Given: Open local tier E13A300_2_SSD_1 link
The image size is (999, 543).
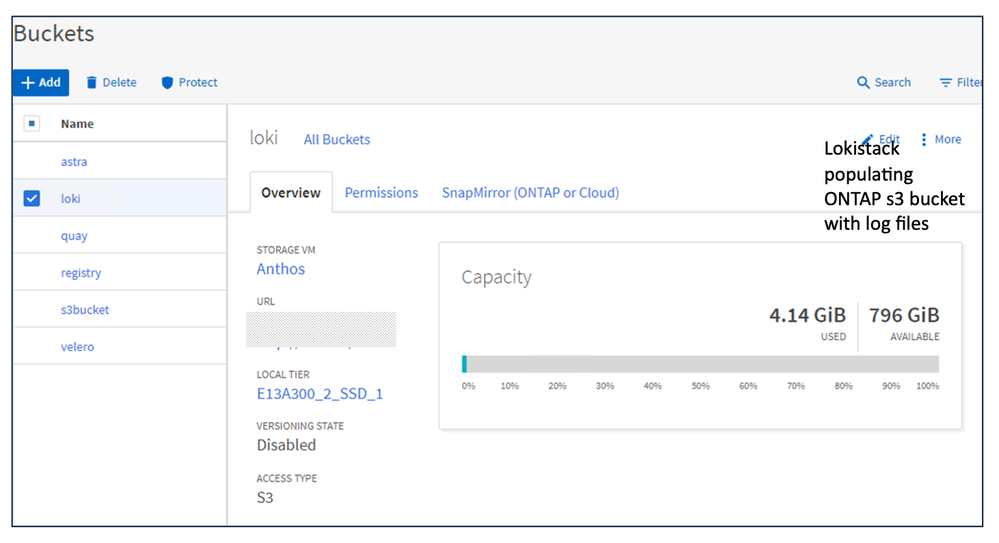Looking at the screenshot, I should [320, 394].
